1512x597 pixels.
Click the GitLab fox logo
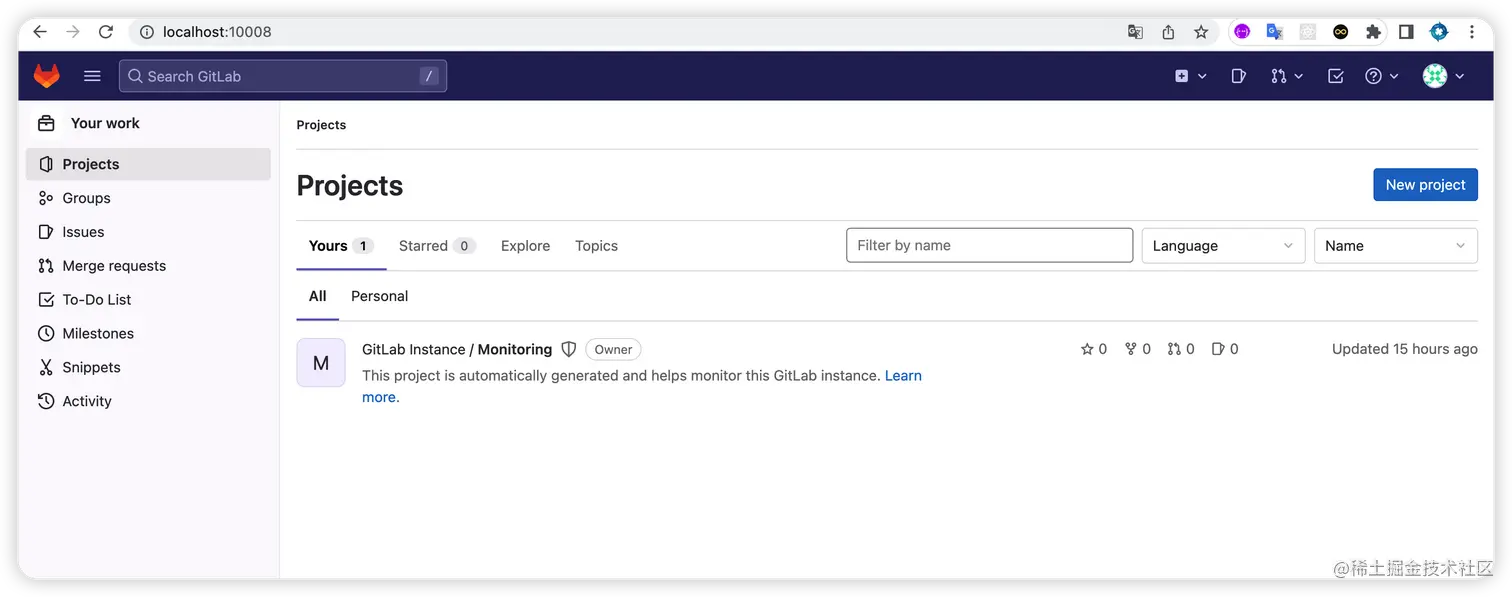coord(47,76)
